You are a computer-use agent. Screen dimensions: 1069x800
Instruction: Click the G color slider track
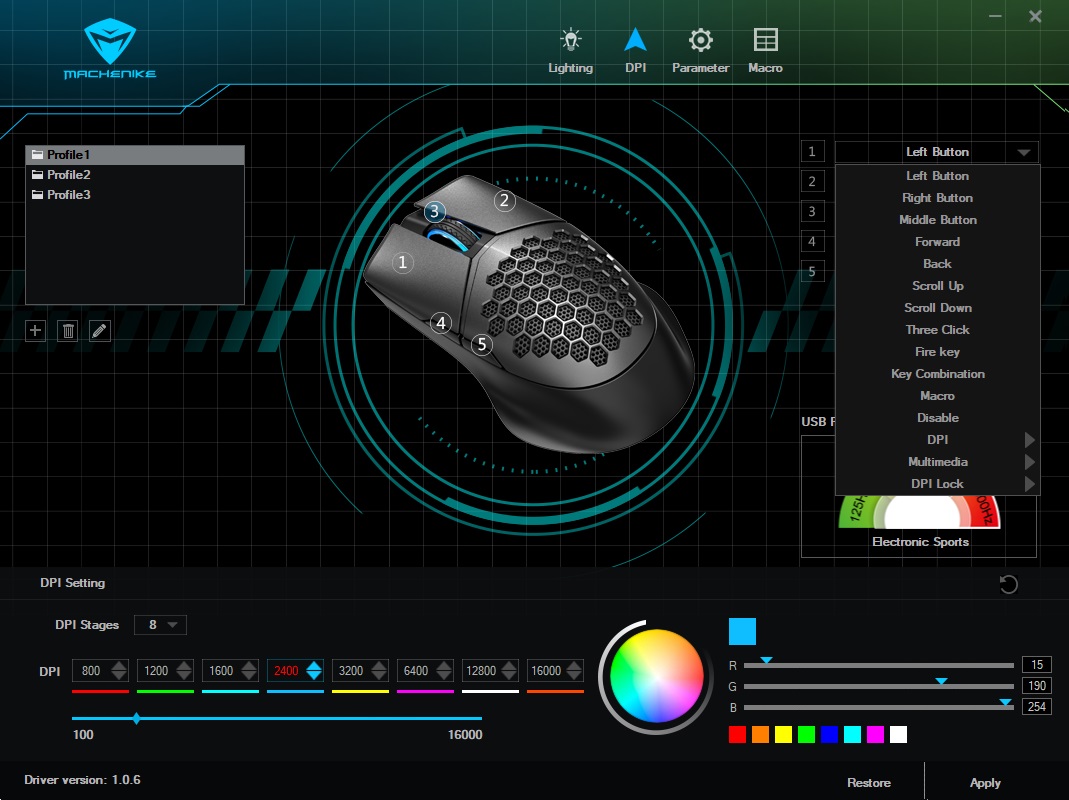(878, 686)
